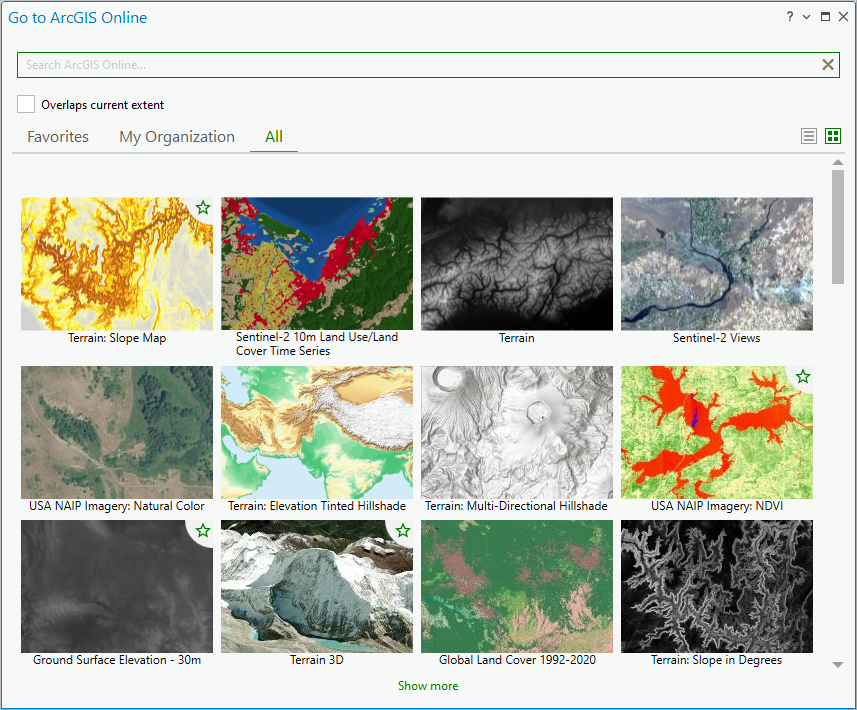Switch to tile grid view icon

832,136
